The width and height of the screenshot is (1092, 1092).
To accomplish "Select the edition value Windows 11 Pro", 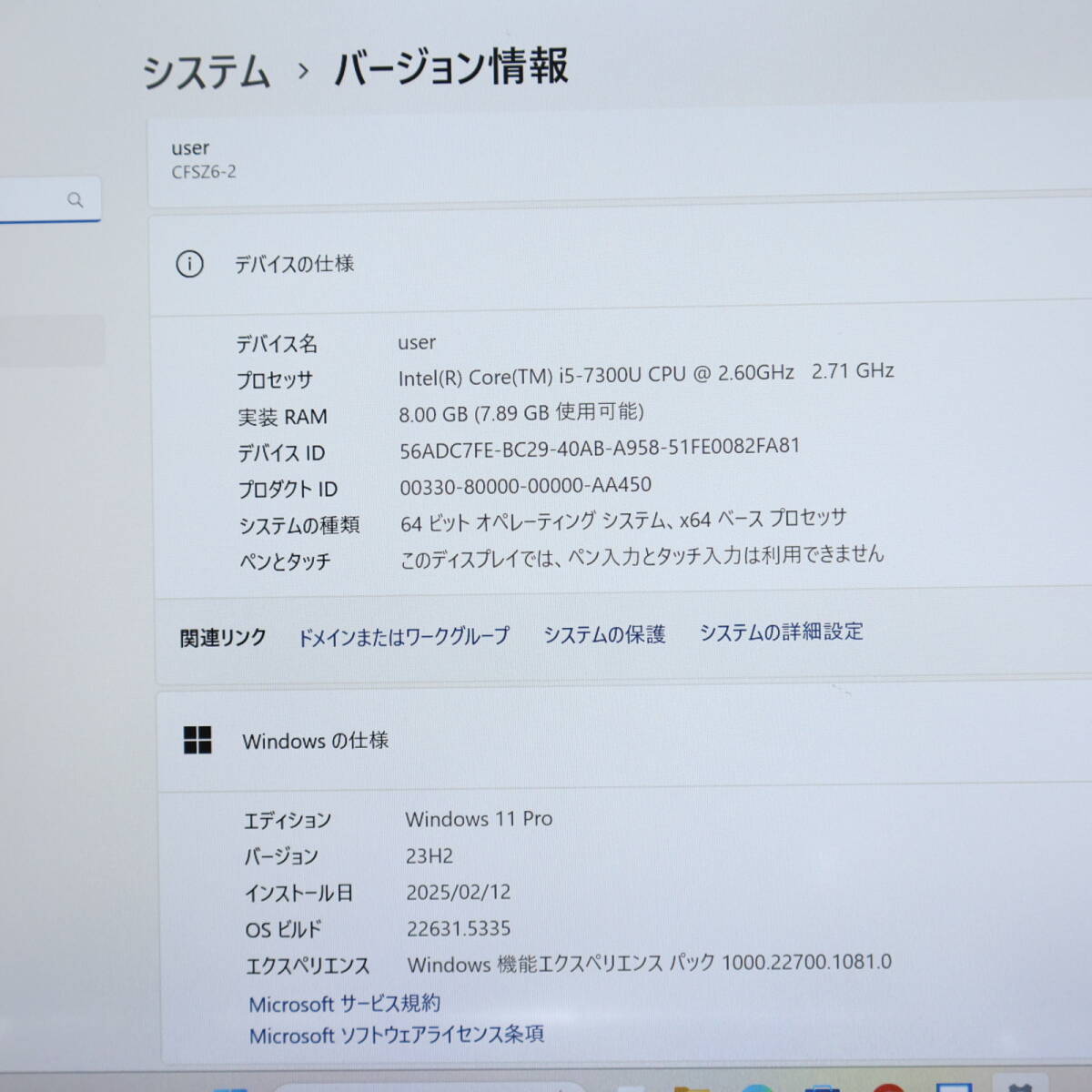I will (479, 819).
